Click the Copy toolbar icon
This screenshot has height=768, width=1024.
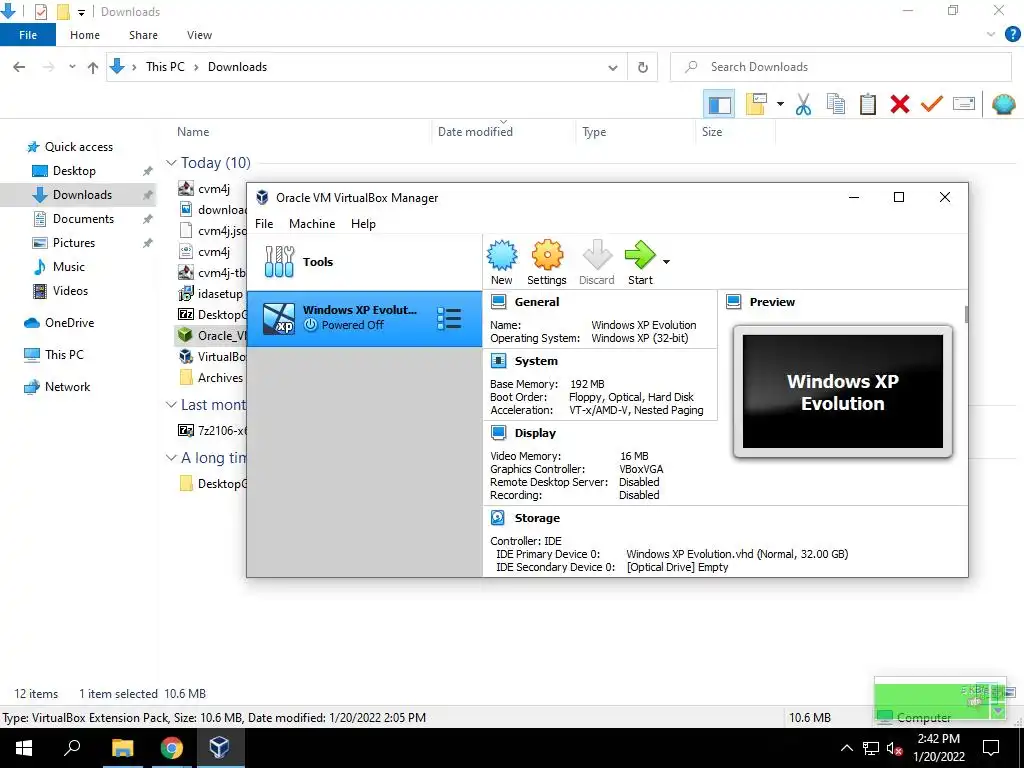(x=835, y=104)
